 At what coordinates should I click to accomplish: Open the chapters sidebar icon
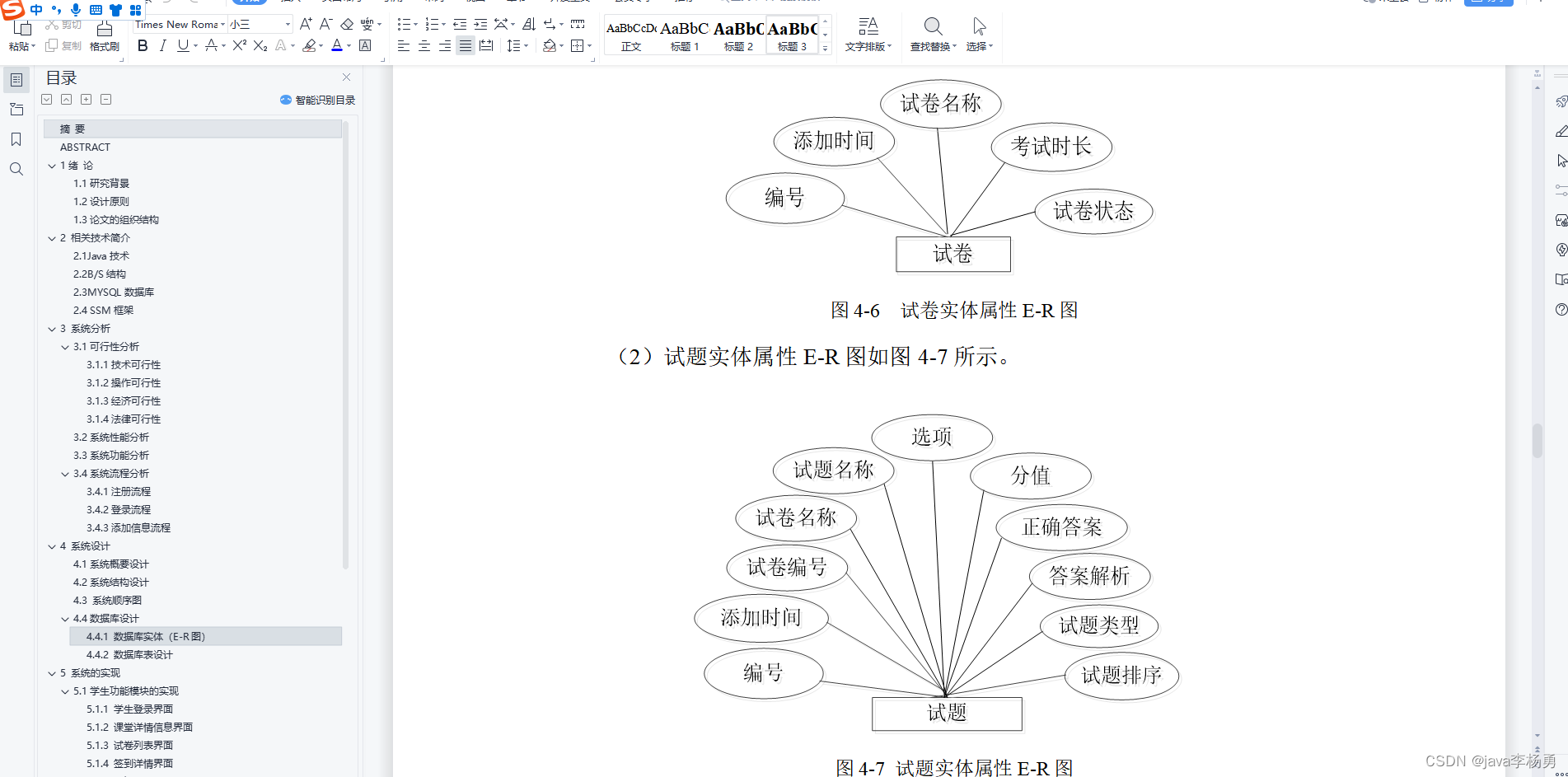click(x=16, y=110)
